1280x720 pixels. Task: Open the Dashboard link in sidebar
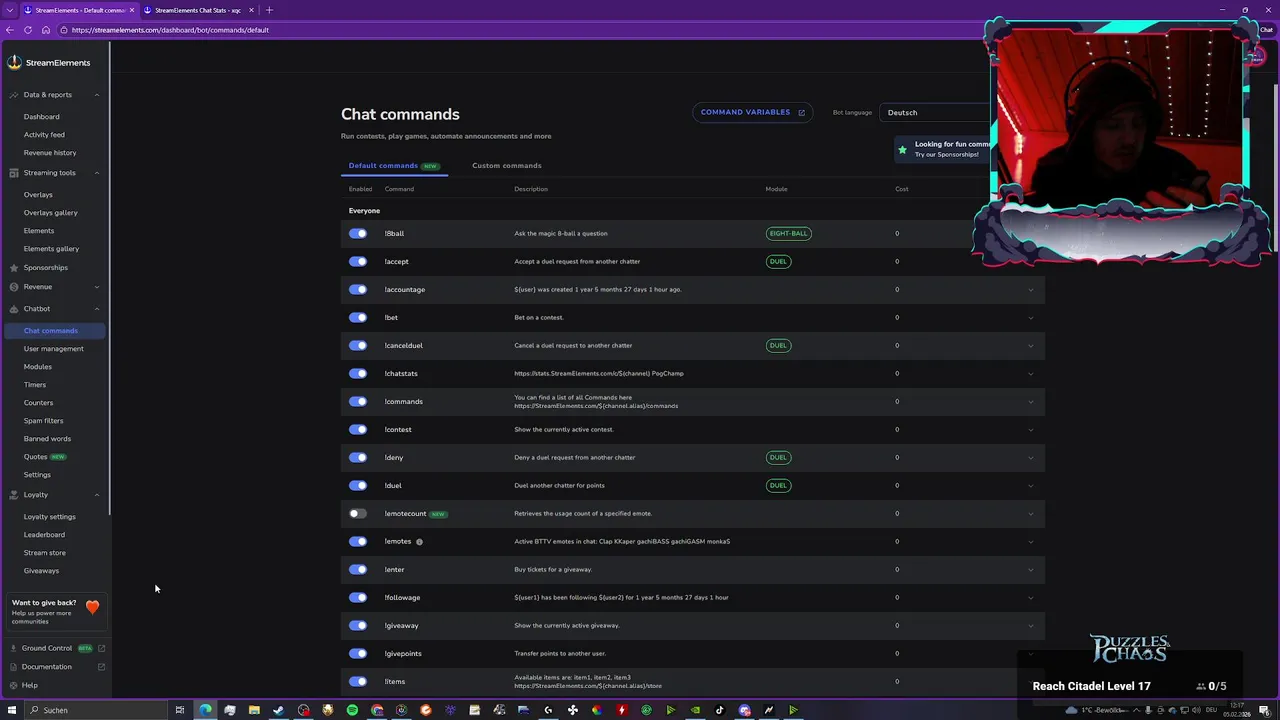[41, 117]
